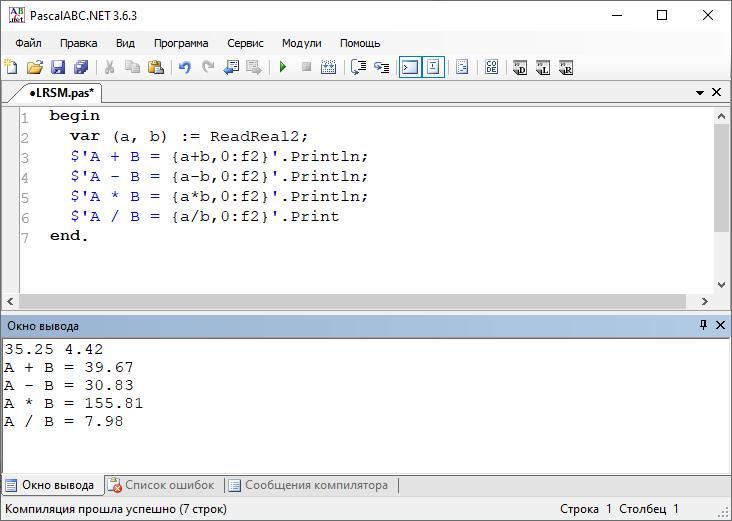Screen dimensions: 732x521
Task: Click the Stop program square icon
Action: (x=307, y=68)
